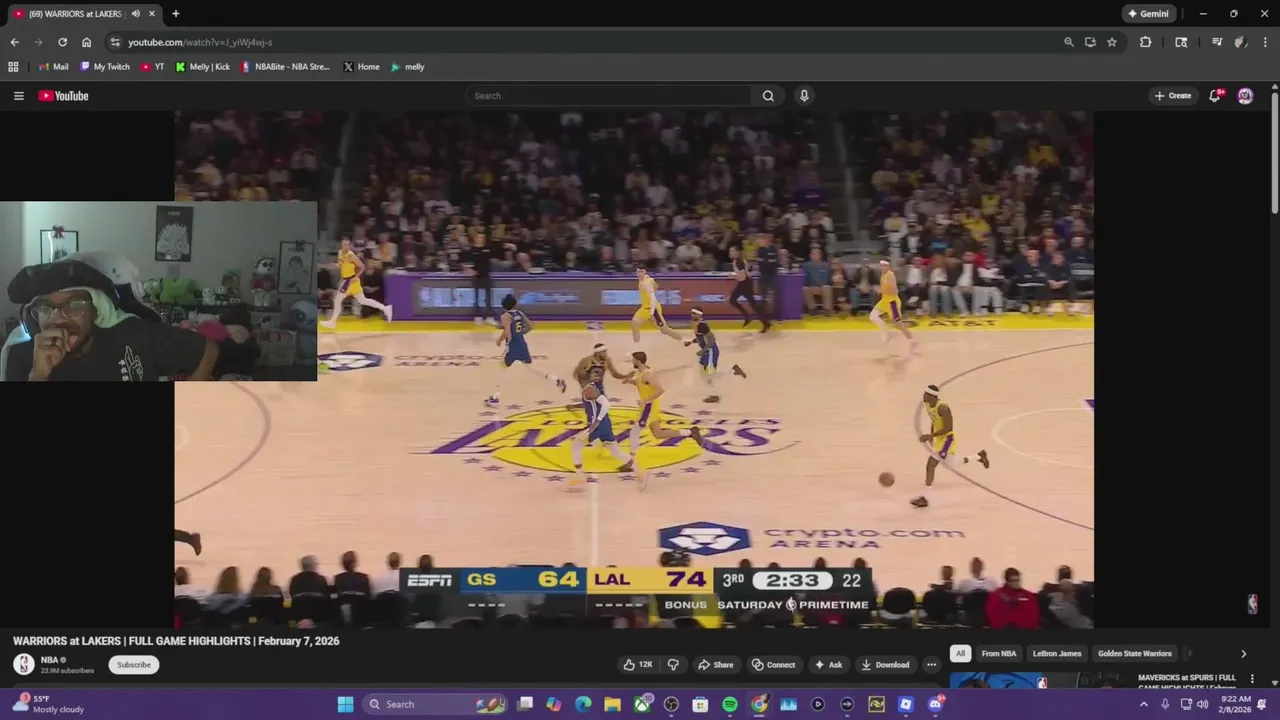This screenshot has width=1280, height=720.
Task: Open Chrome zoom magnifier in address bar
Action: tap(1069, 42)
